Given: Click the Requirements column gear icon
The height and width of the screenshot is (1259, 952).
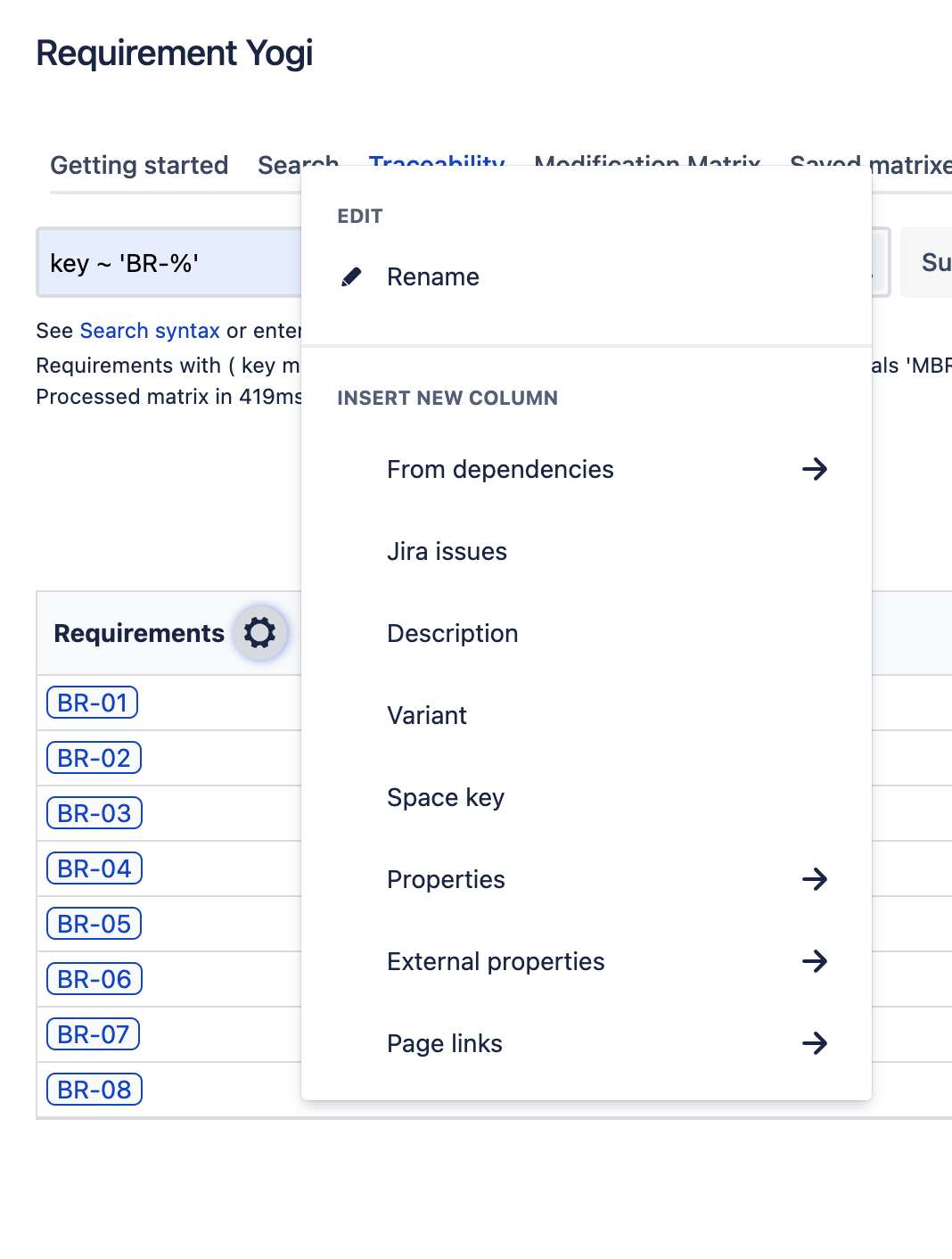Looking at the screenshot, I should coord(259,633).
